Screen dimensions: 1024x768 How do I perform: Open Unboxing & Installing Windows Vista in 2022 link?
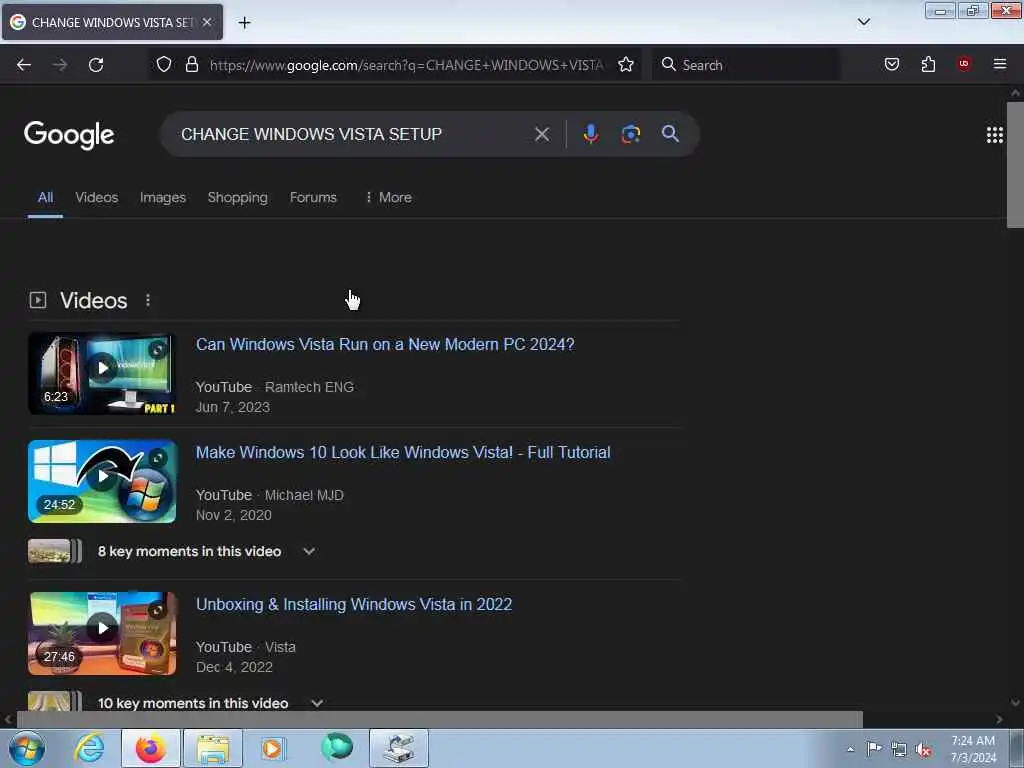click(x=354, y=604)
